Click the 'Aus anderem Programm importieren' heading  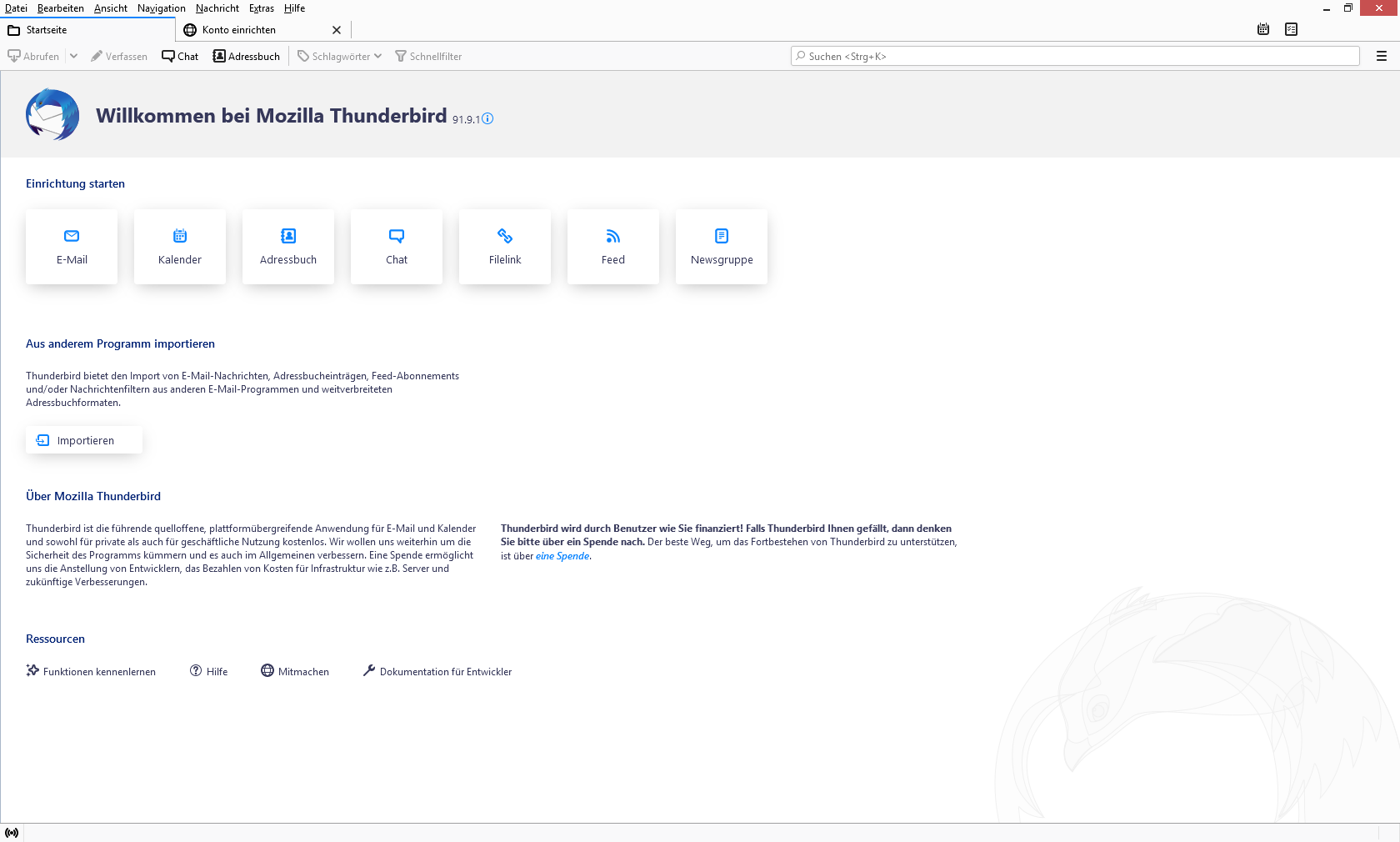(120, 343)
